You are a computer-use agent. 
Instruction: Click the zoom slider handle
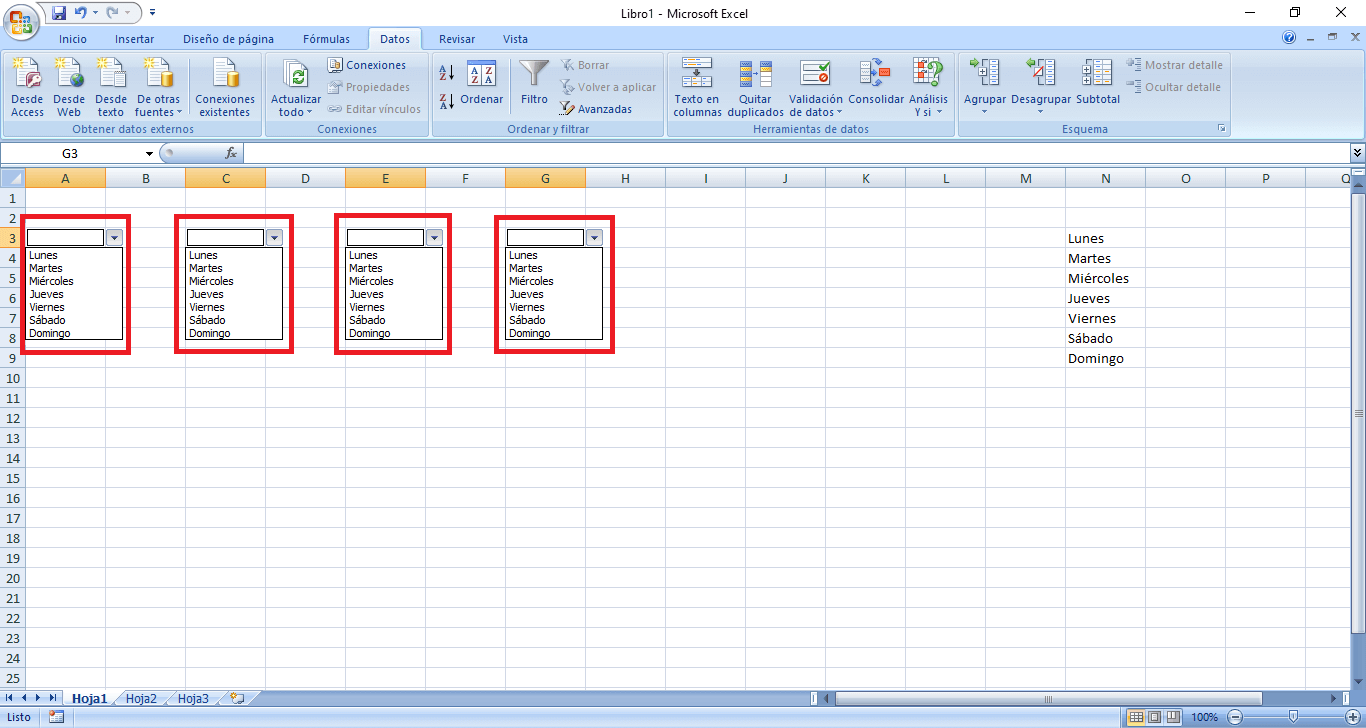coord(1293,717)
